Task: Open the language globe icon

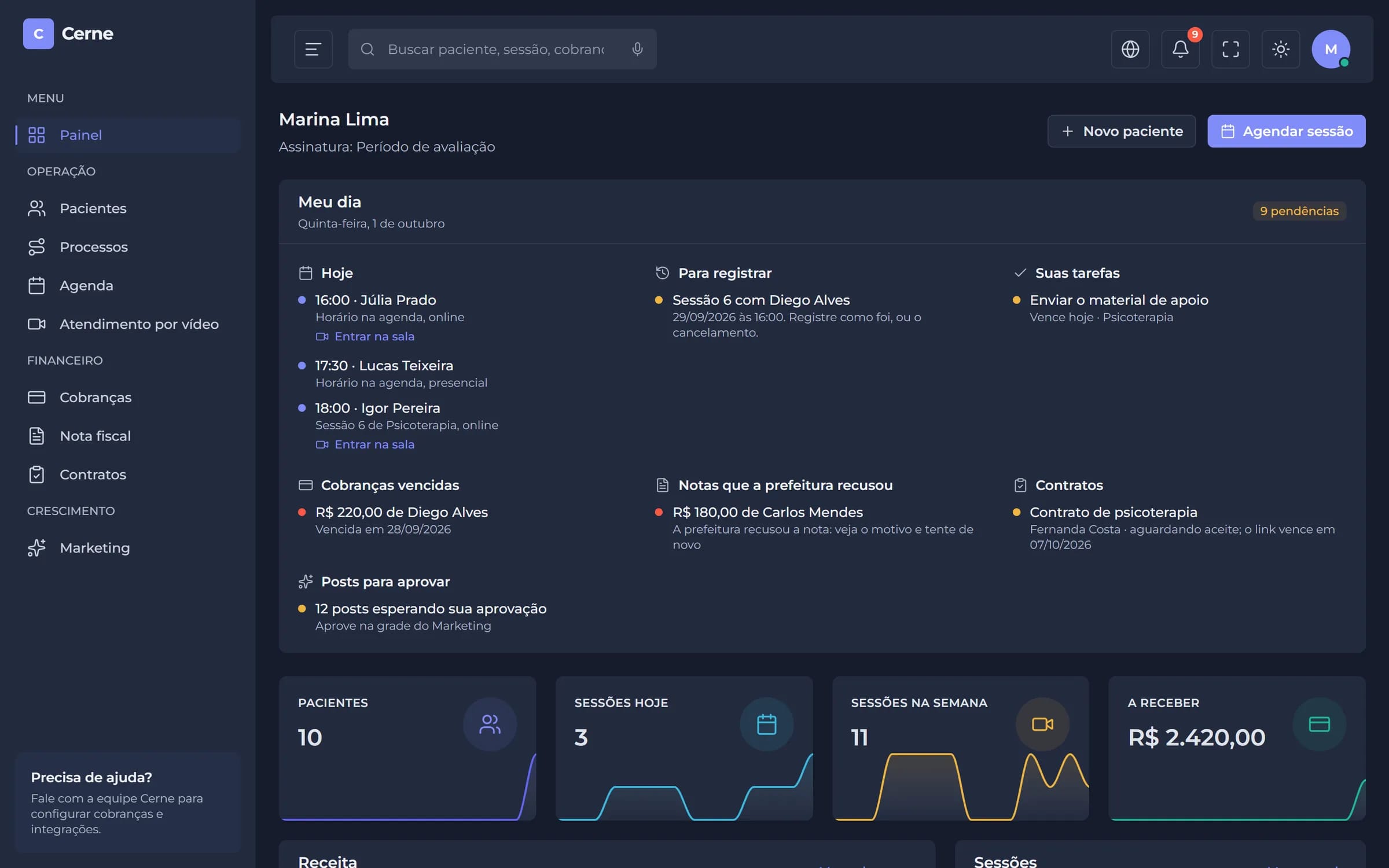Action: click(x=1130, y=49)
